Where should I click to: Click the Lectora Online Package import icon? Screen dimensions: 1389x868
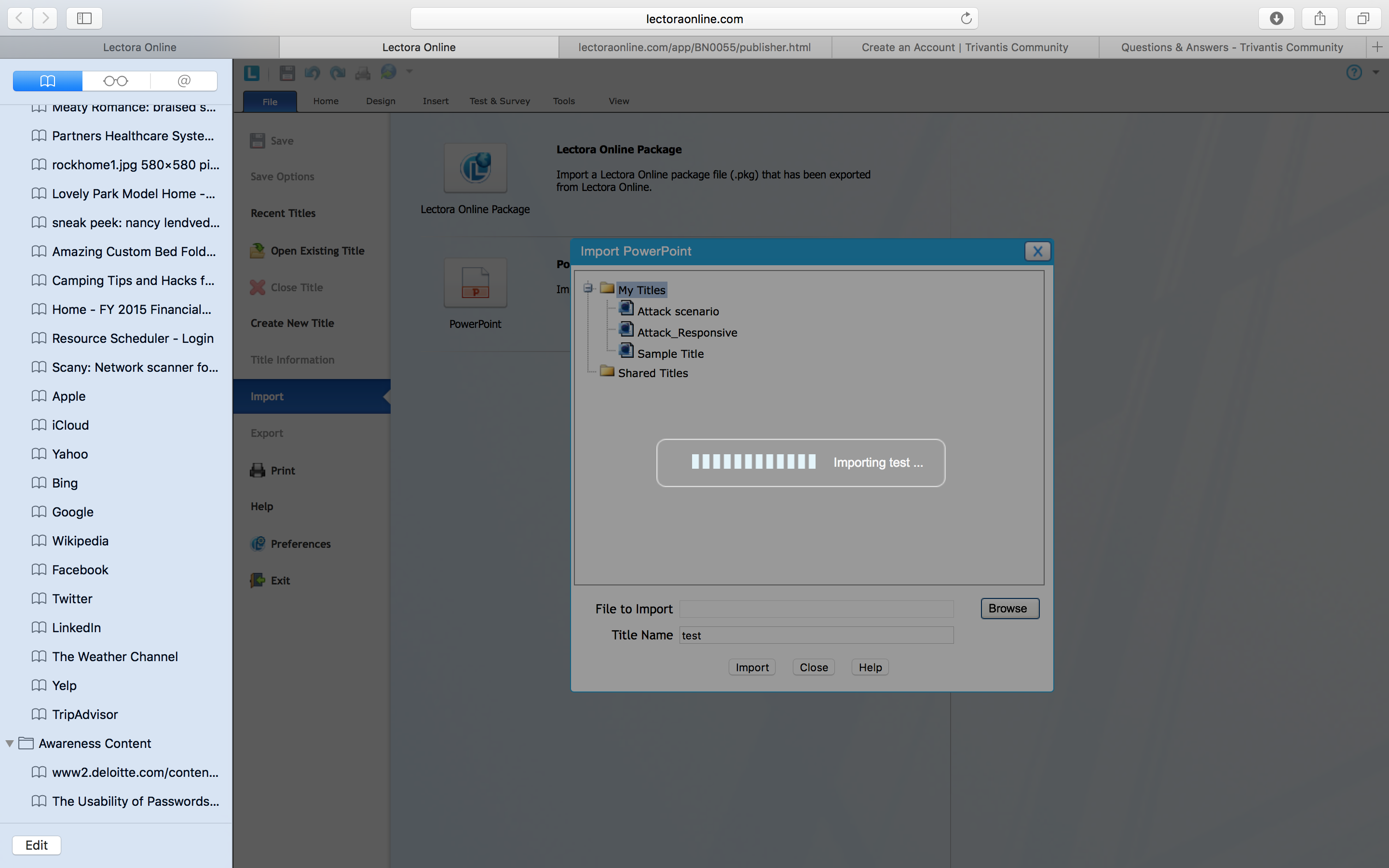(x=475, y=168)
